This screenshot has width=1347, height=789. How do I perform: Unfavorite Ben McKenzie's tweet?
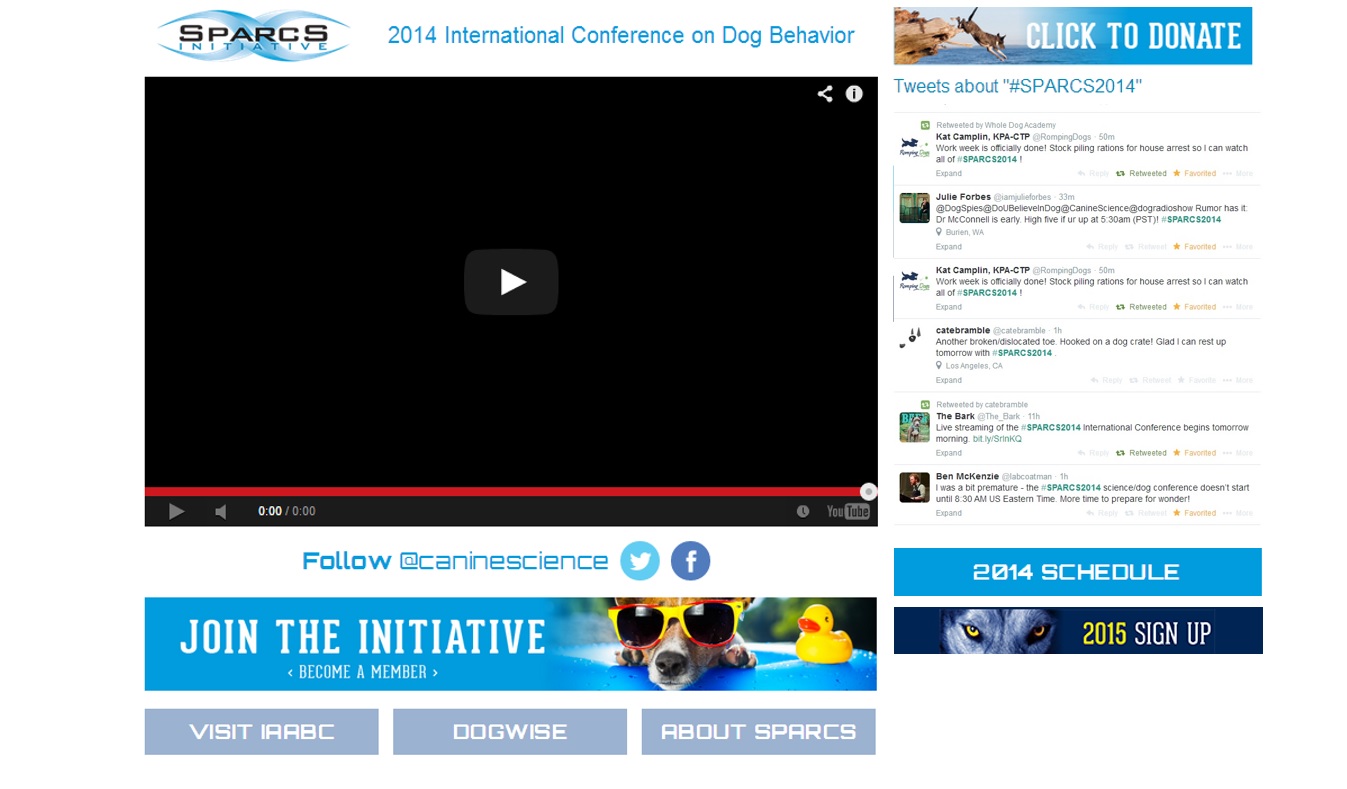click(1195, 513)
